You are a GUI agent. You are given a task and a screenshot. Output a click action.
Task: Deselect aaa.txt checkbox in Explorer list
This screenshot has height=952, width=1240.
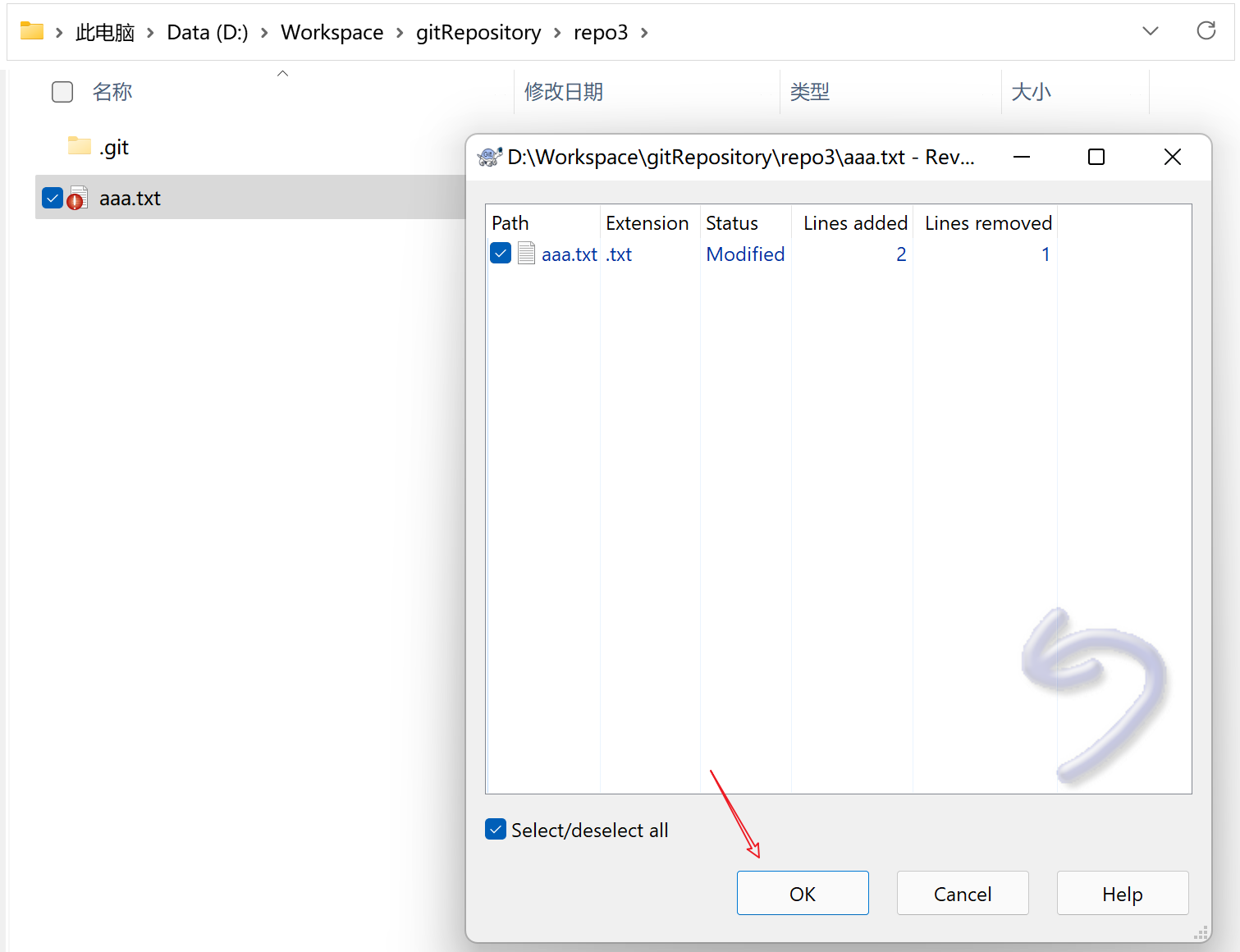coord(53,198)
